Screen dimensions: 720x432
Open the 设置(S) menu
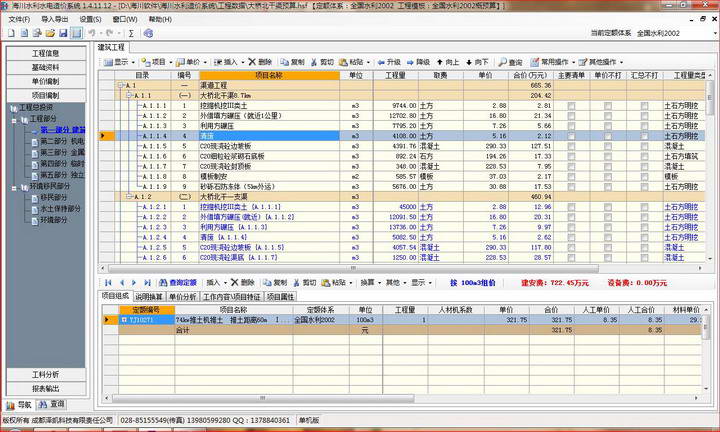pyautogui.click(x=90, y=19)
